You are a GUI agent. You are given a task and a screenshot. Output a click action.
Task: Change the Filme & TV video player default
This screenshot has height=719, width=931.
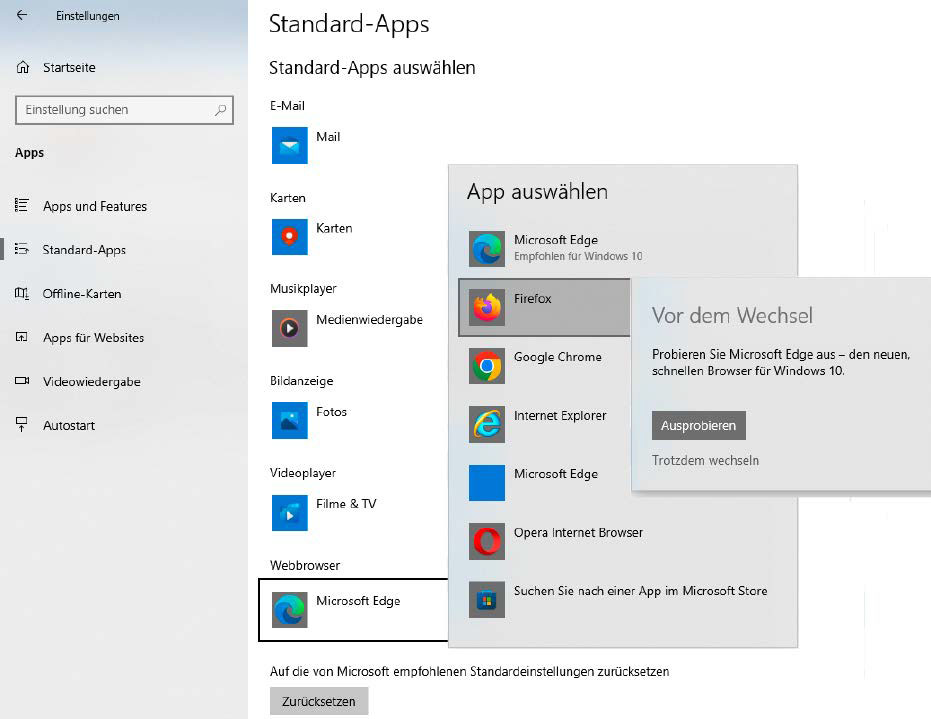click(346, 503)
